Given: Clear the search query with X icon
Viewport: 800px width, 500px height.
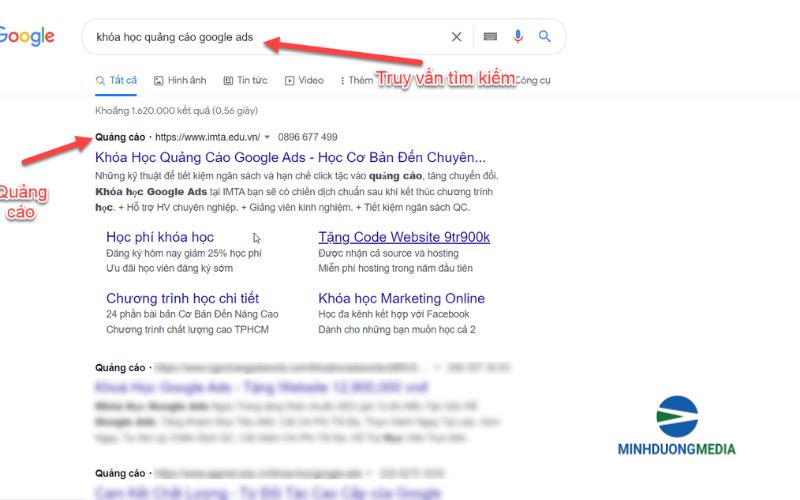Looking at the screenshot, I should click(457, 37).
